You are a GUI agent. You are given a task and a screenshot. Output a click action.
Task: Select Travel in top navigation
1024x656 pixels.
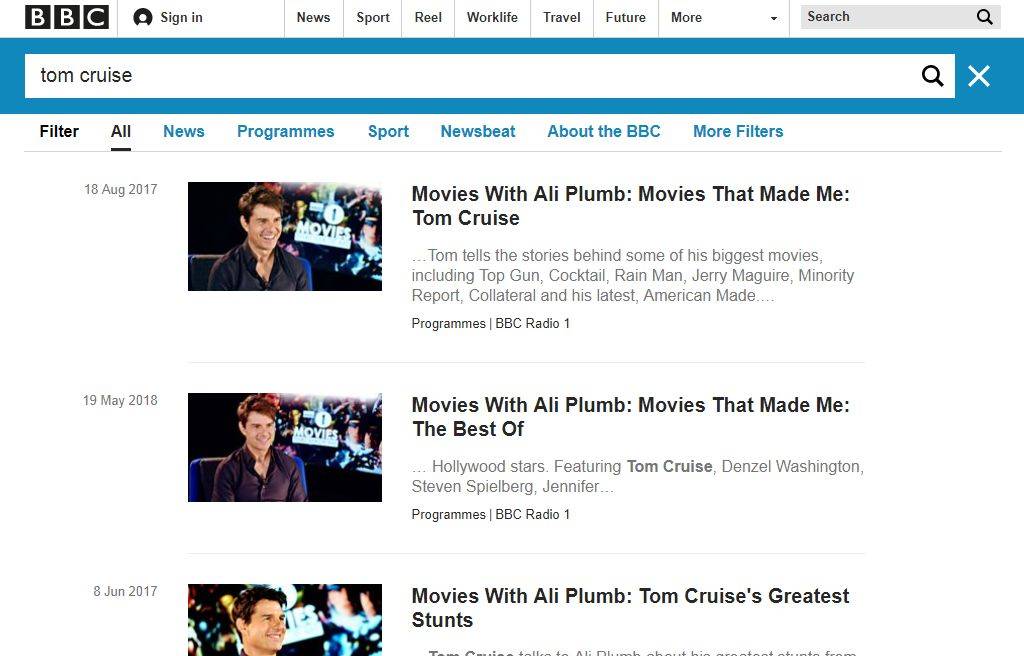click(x=562, y=18)
